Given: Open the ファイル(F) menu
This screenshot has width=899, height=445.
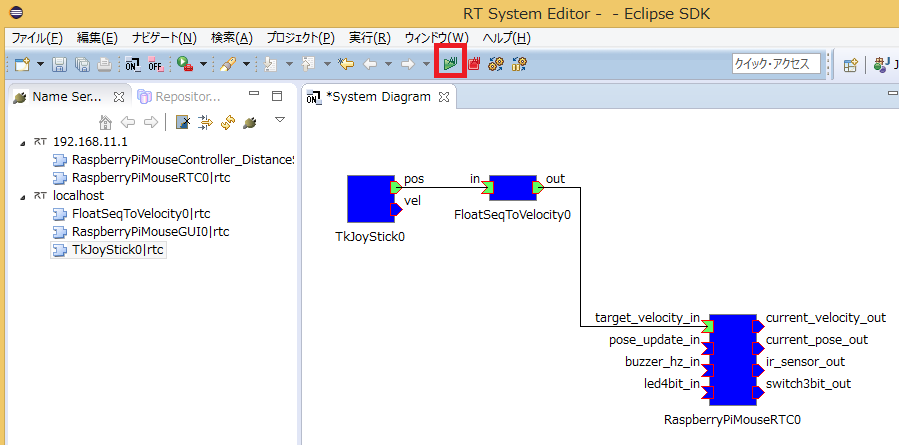Looking at the screenshot, I should [36, 38].
